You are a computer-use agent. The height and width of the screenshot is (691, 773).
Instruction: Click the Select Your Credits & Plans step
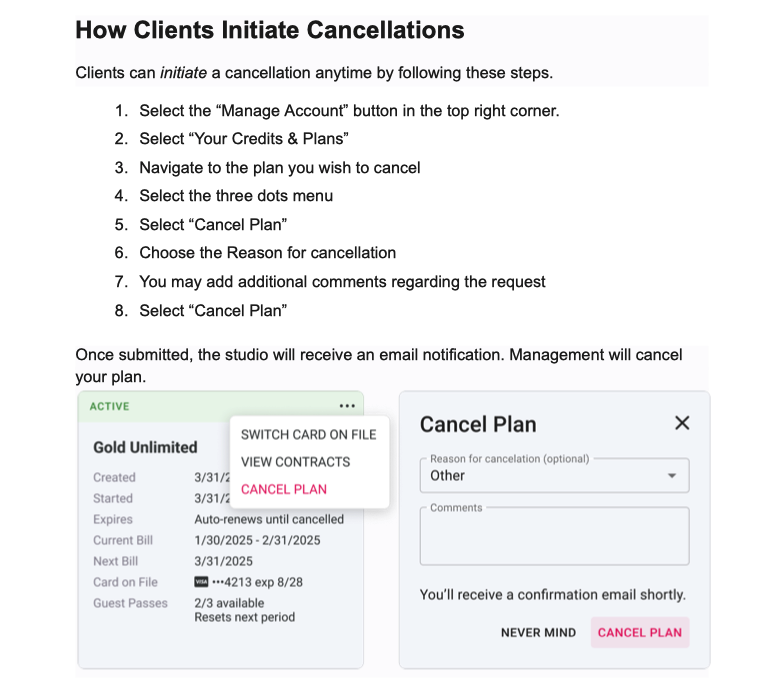243,138
